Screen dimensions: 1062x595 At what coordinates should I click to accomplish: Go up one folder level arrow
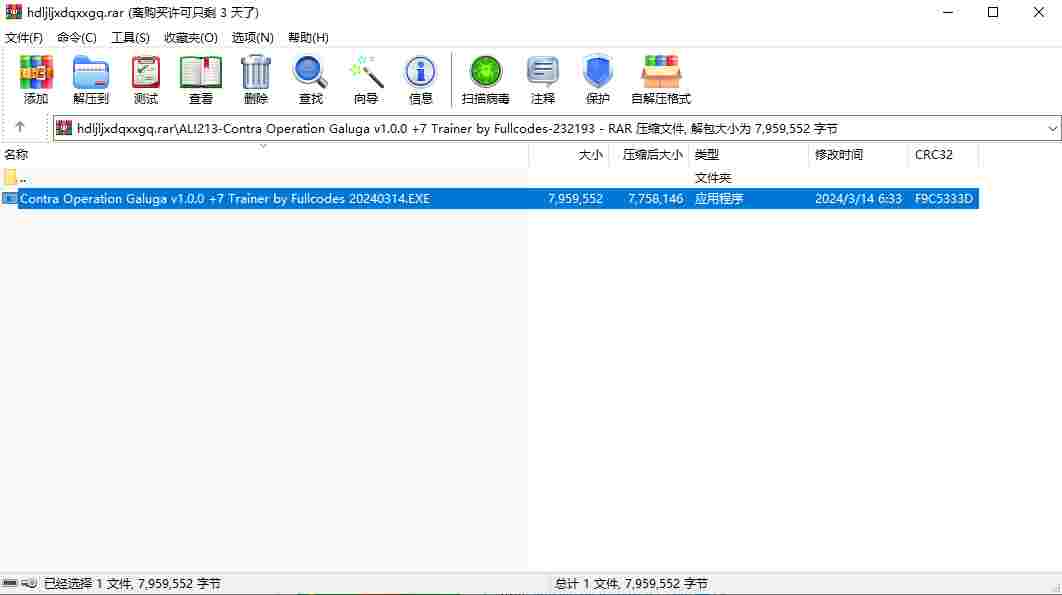[20, 127]
